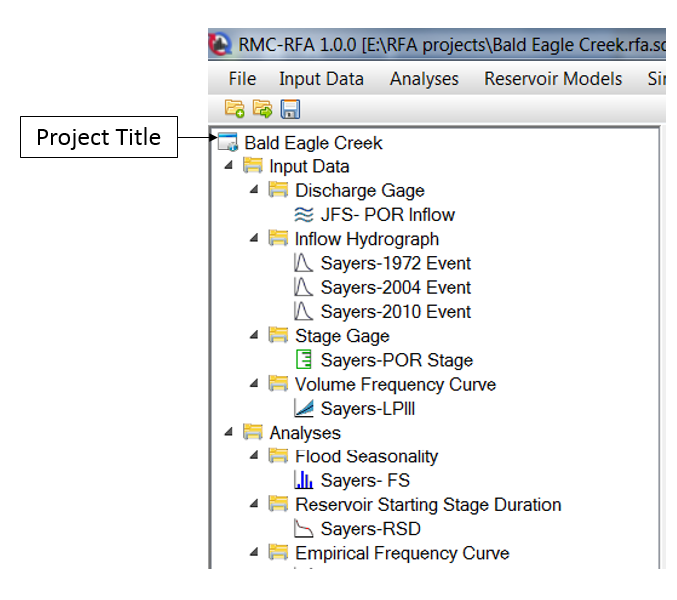Click the Bald Eagle Creek project icon
677x600 pixels.
pos(228,142)
